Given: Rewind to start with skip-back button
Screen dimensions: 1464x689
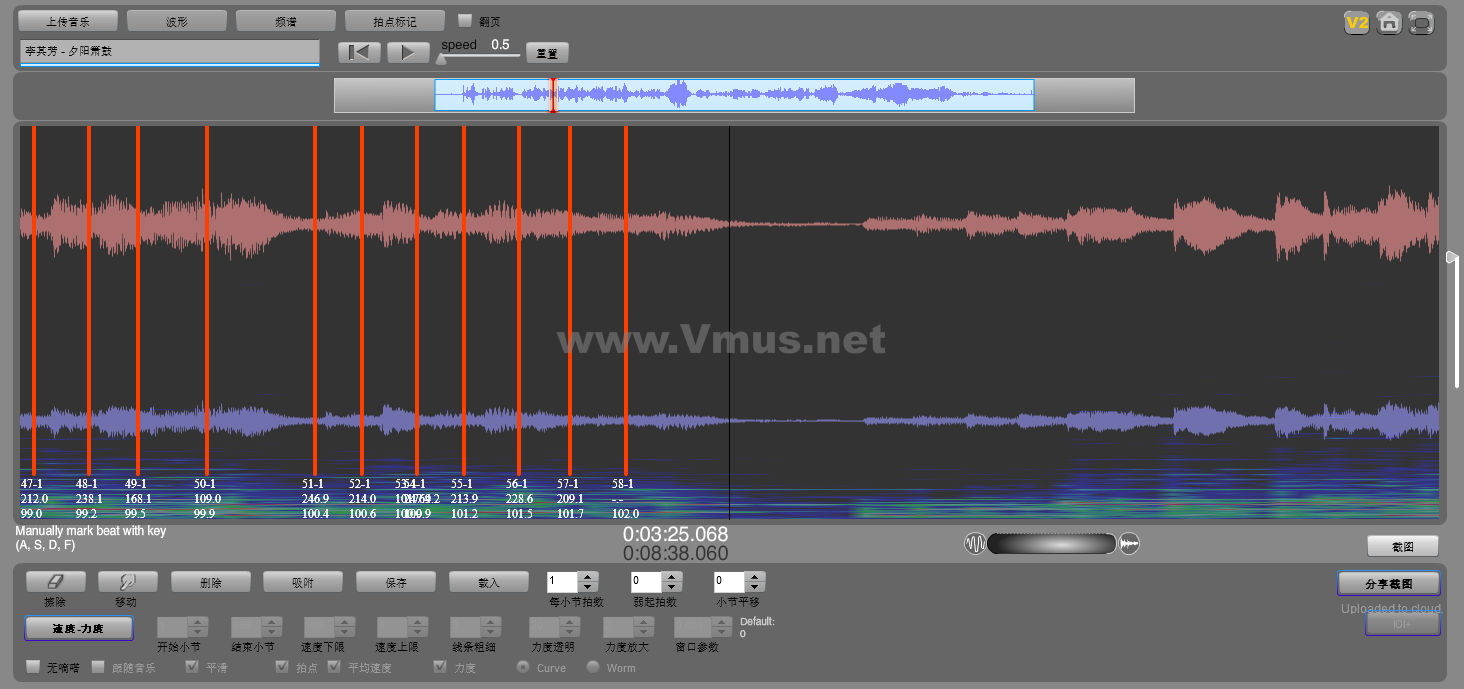Looking at the screenshot, I should click(359, 53).
